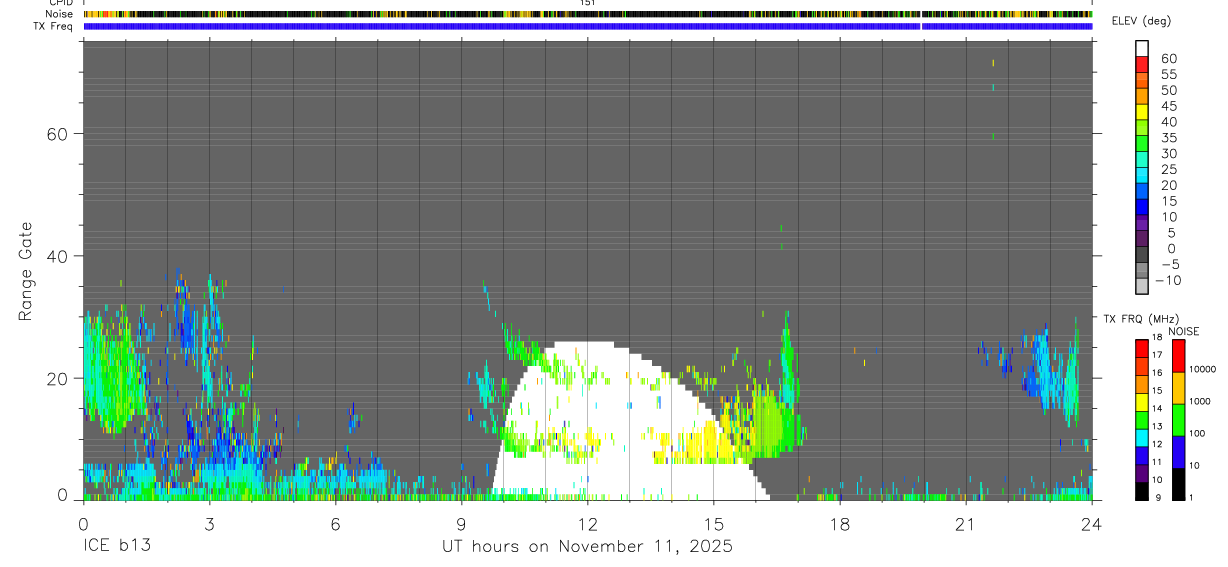
Task: Click Range Gate axis tick '20'
Action: tap(56, 378)
